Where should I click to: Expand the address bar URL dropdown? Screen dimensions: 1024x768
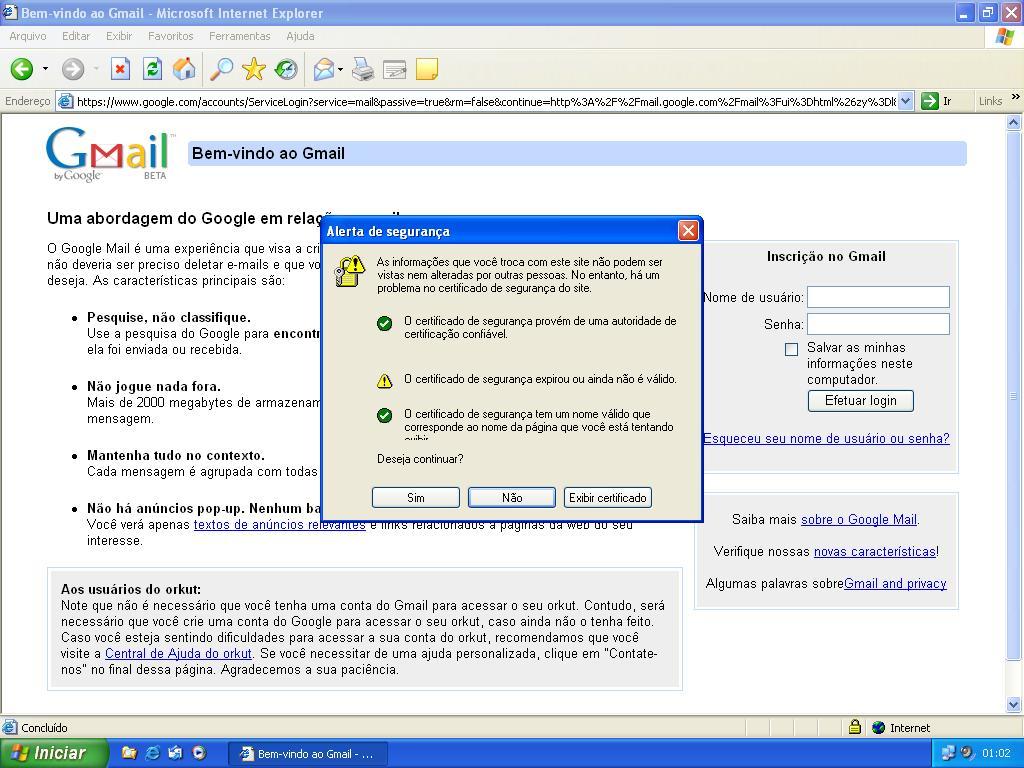[x=905, y=101]
